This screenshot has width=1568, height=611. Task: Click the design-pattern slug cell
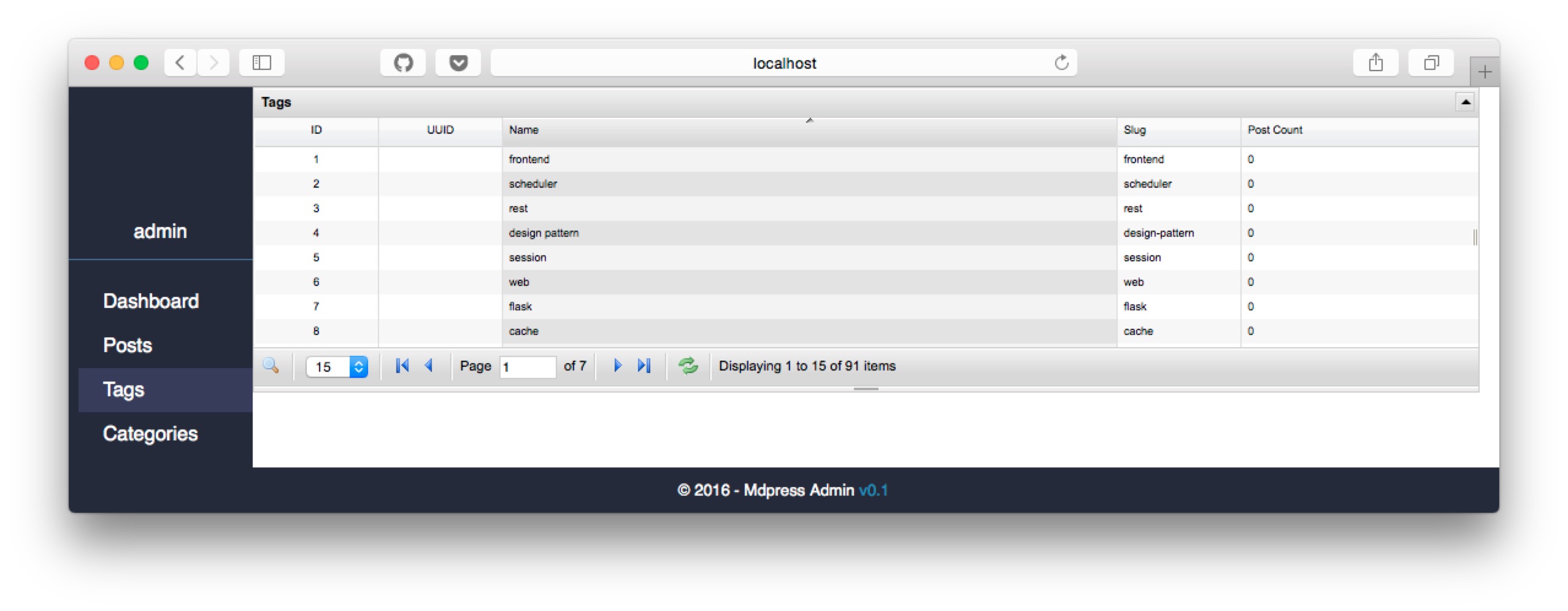[x=1178, y=233]
